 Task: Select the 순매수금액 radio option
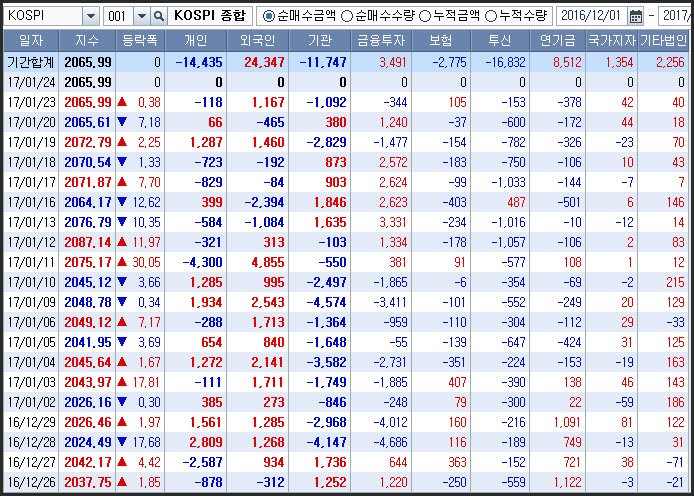pyautogui.click(x=299, y=16)
